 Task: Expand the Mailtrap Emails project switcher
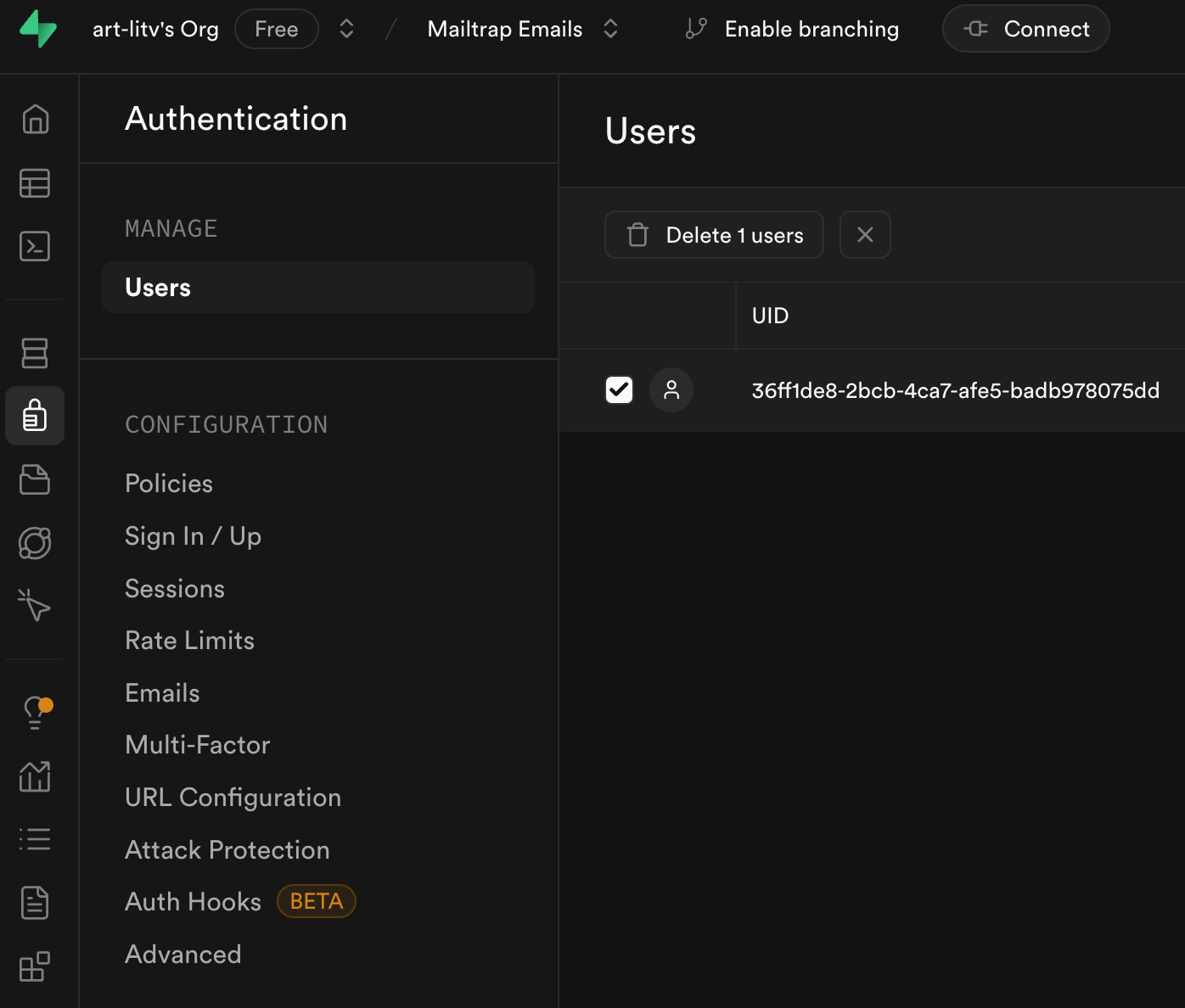(x=610, y=29)
